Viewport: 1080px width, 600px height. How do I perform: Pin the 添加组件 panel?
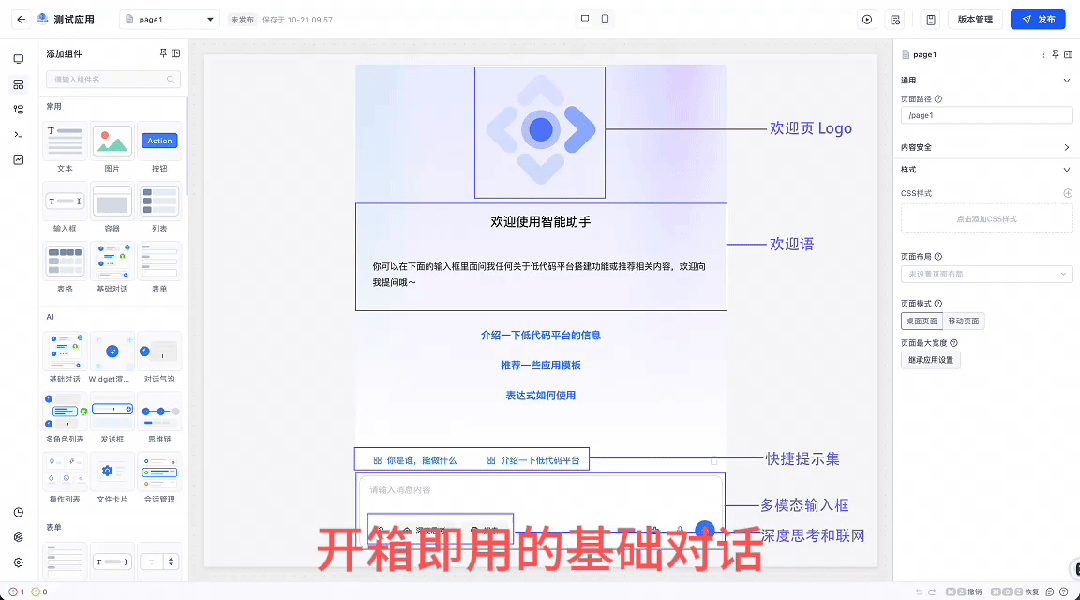pos(163,54)
